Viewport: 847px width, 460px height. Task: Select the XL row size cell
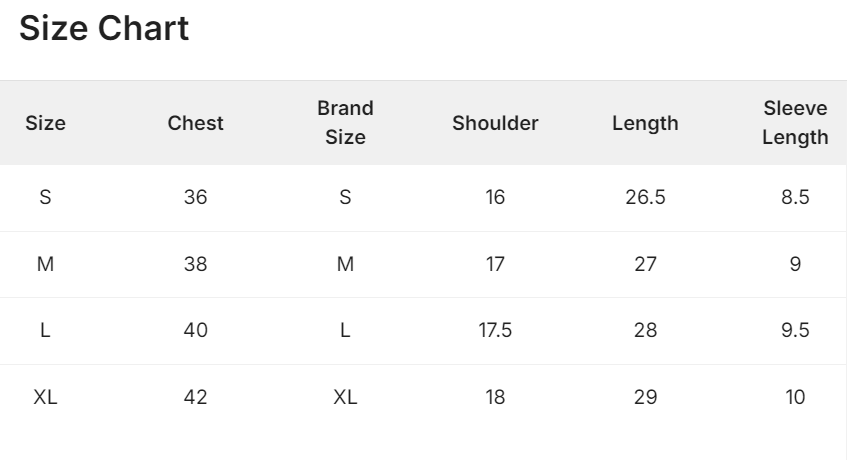click(45, 397)
